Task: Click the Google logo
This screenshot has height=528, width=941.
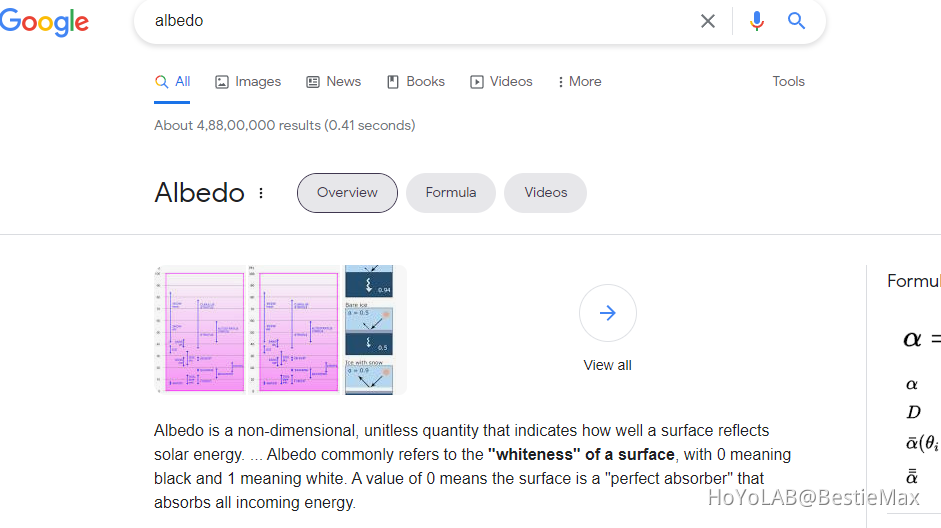Action: pos(44,21)
